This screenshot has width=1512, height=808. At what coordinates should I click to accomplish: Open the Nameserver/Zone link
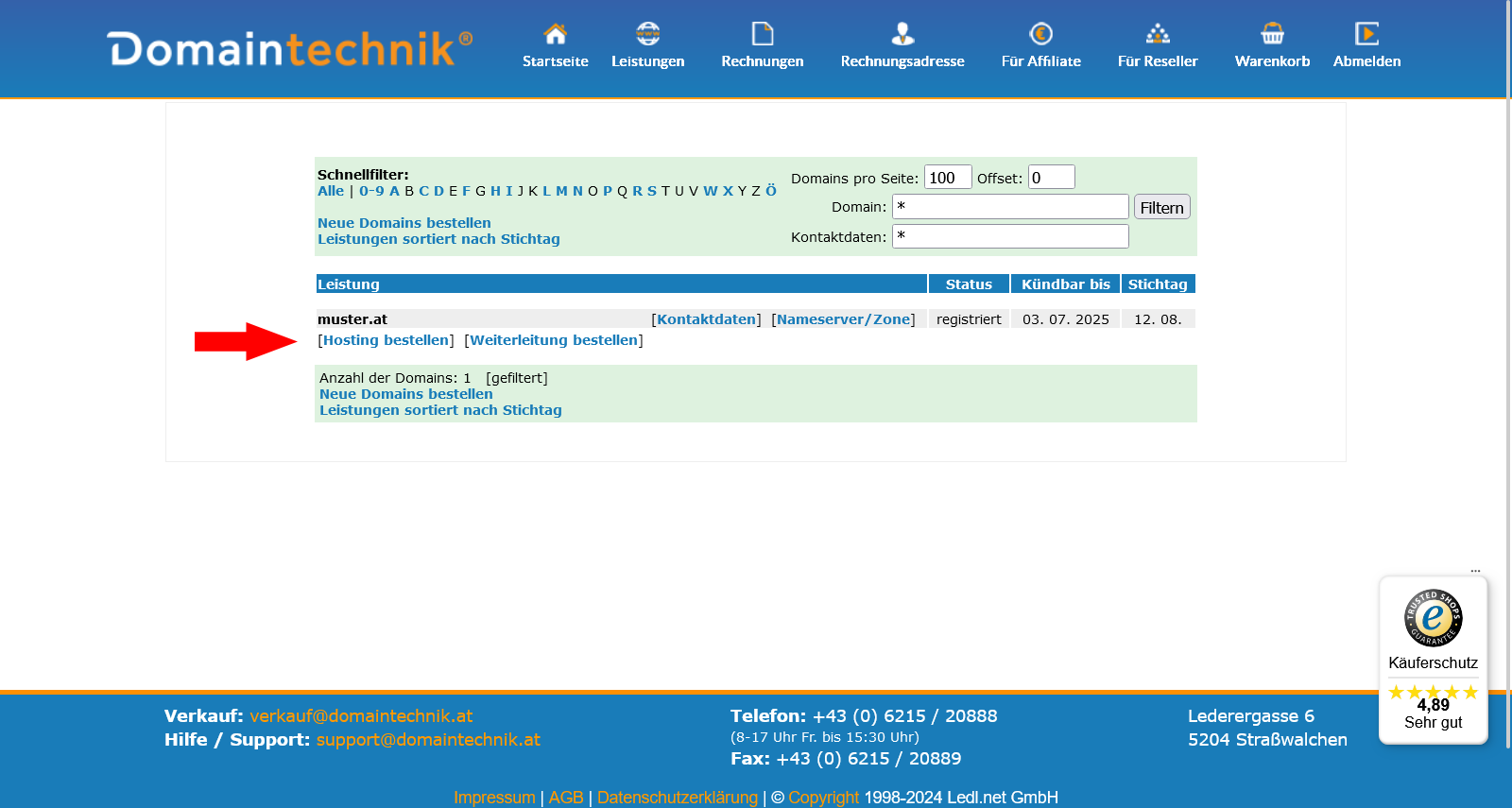[x=843, y=319]
